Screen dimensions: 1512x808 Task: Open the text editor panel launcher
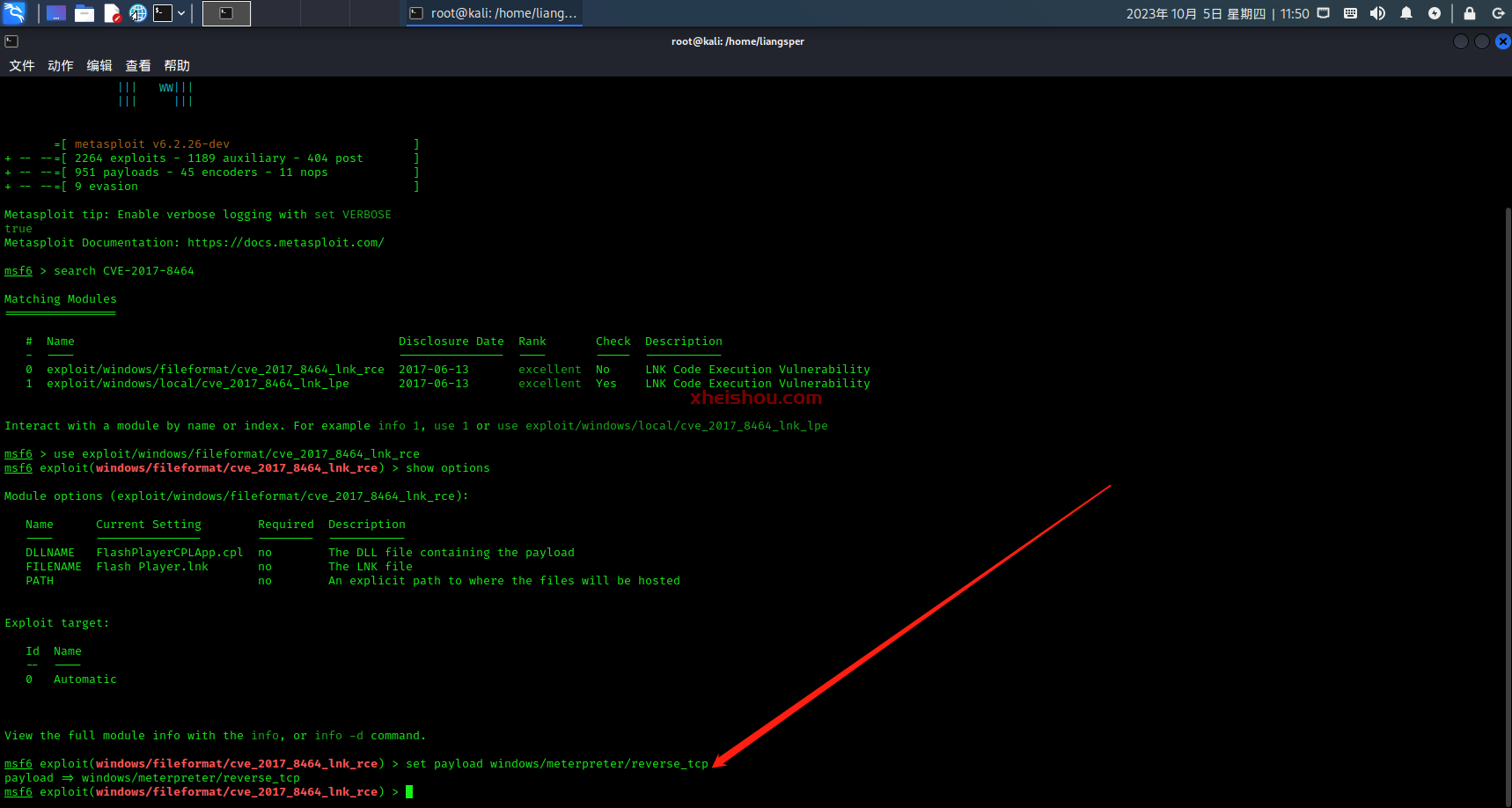113,13
